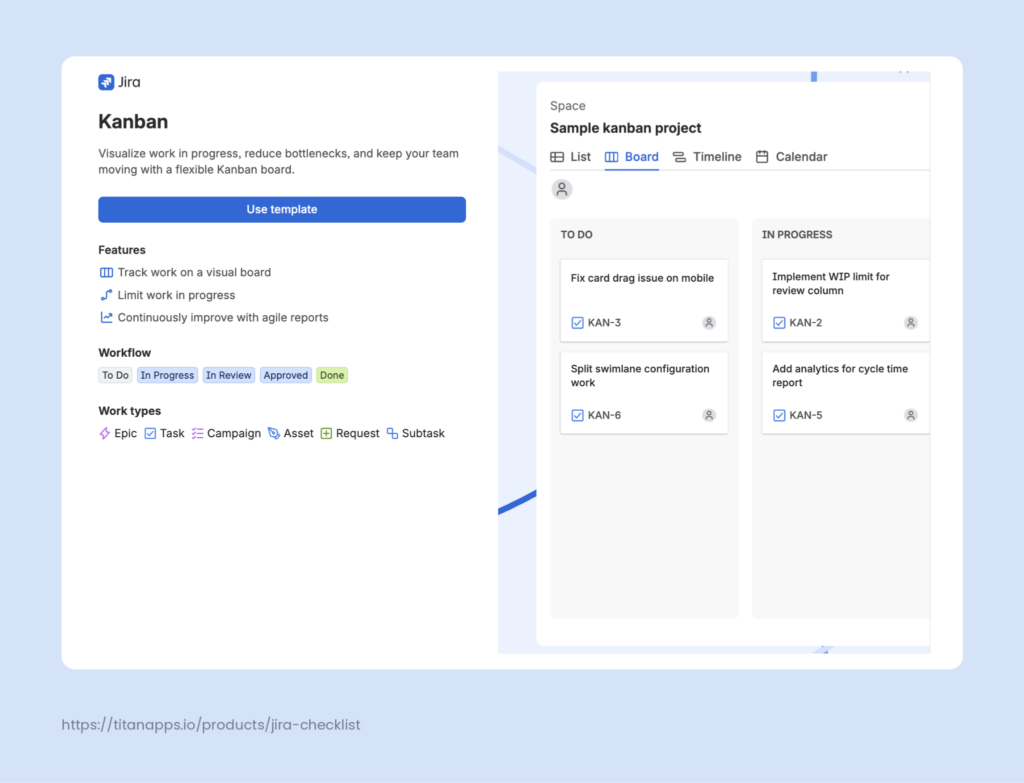Click the Asset tag icon
This screenshot has width=1024, height=783.
(x=274, y=434)
